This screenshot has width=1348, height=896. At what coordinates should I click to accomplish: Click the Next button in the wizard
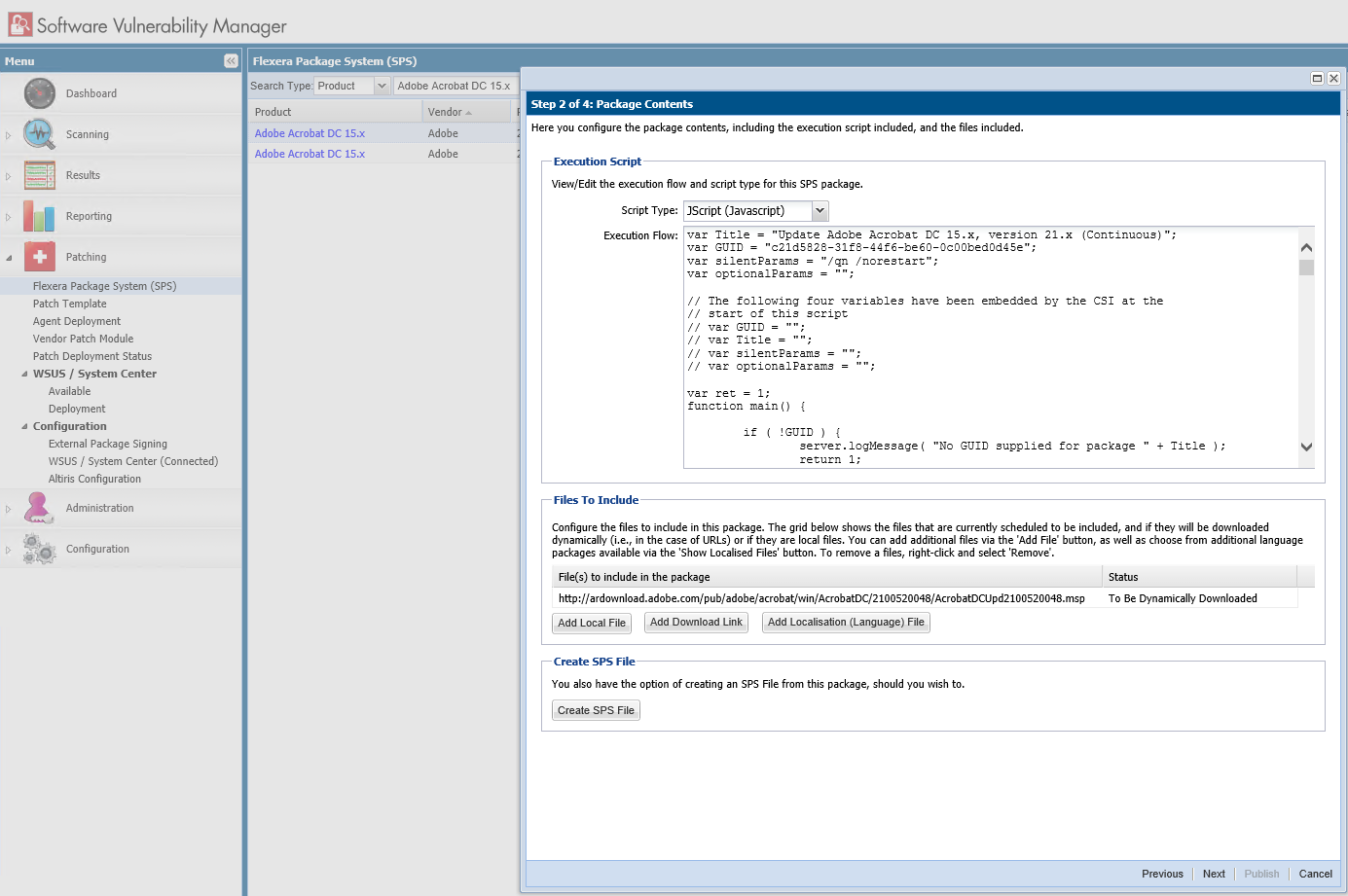1214,874
